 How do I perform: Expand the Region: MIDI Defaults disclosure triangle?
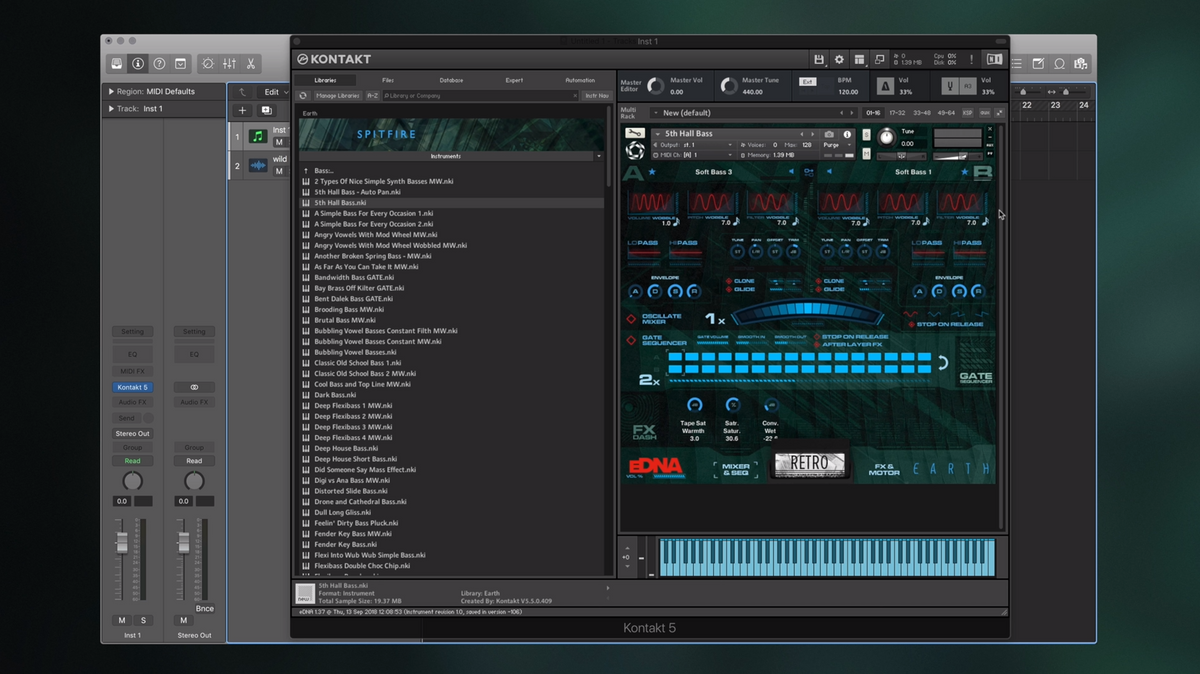111,92
